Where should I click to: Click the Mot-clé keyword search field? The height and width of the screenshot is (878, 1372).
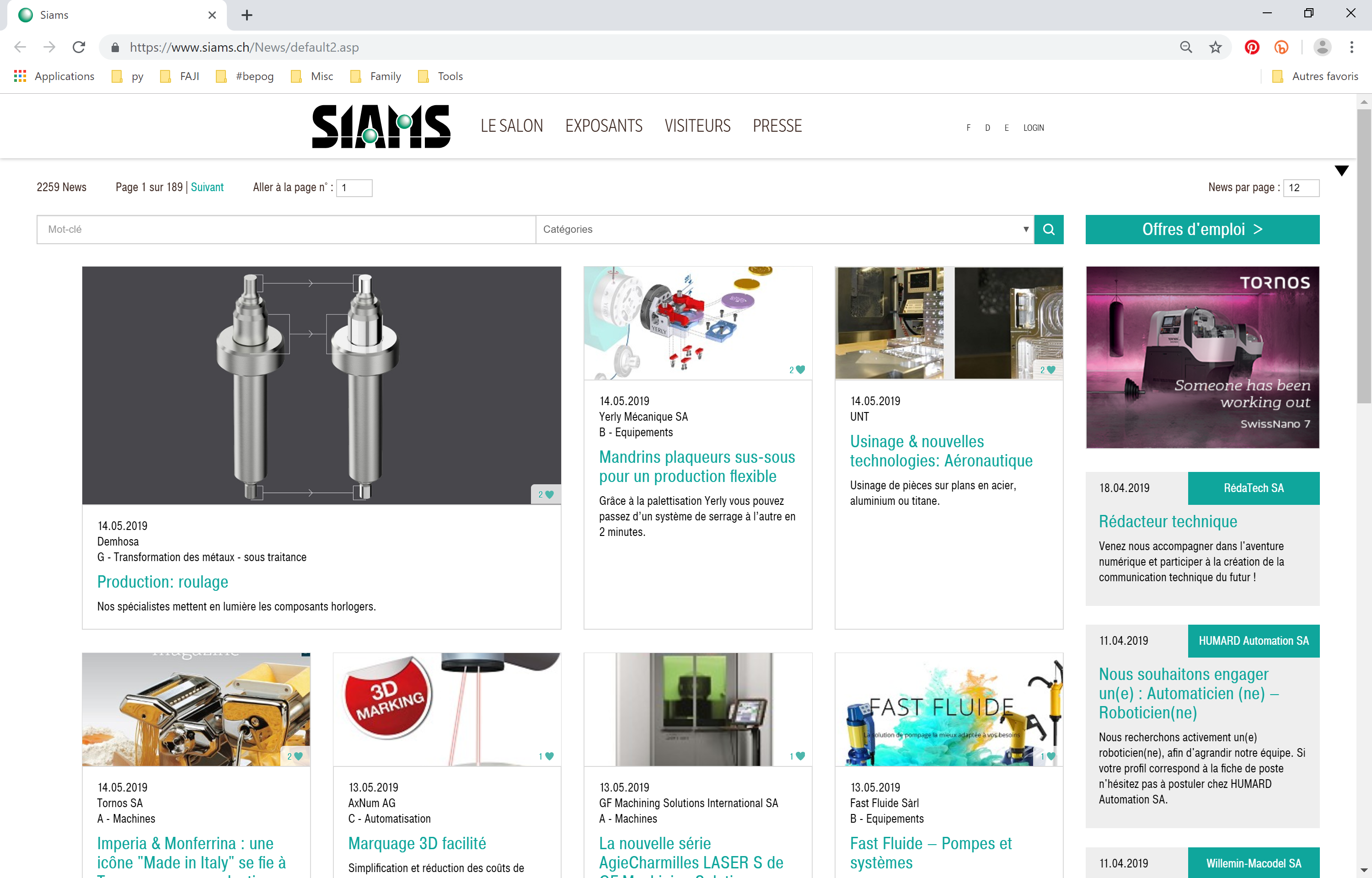(x=286, y=229)
